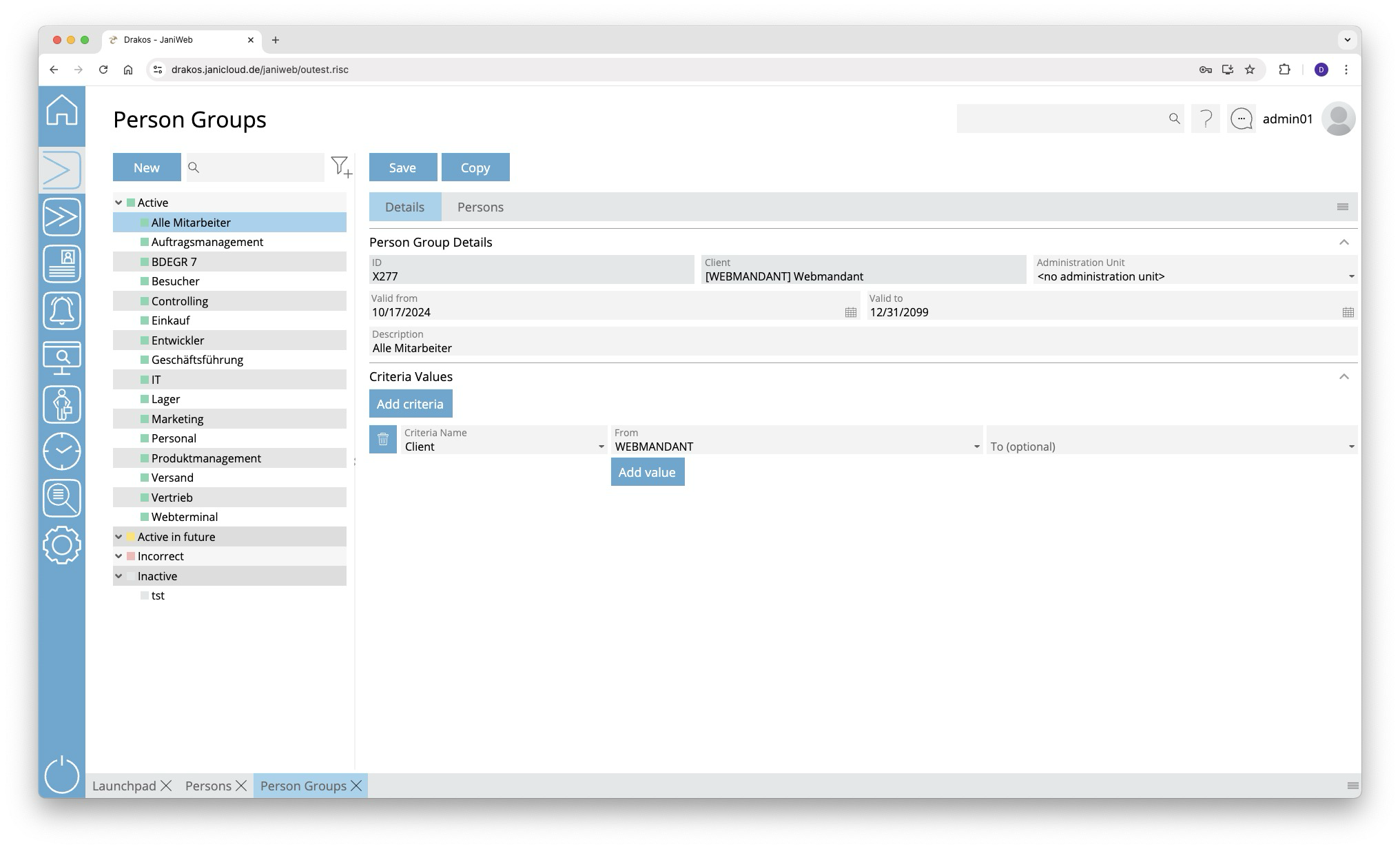Viewport: 1400px width, 849px height.
Task: Switch to the Persons tab
Action: pyautogui.click(x=480, y=207)
